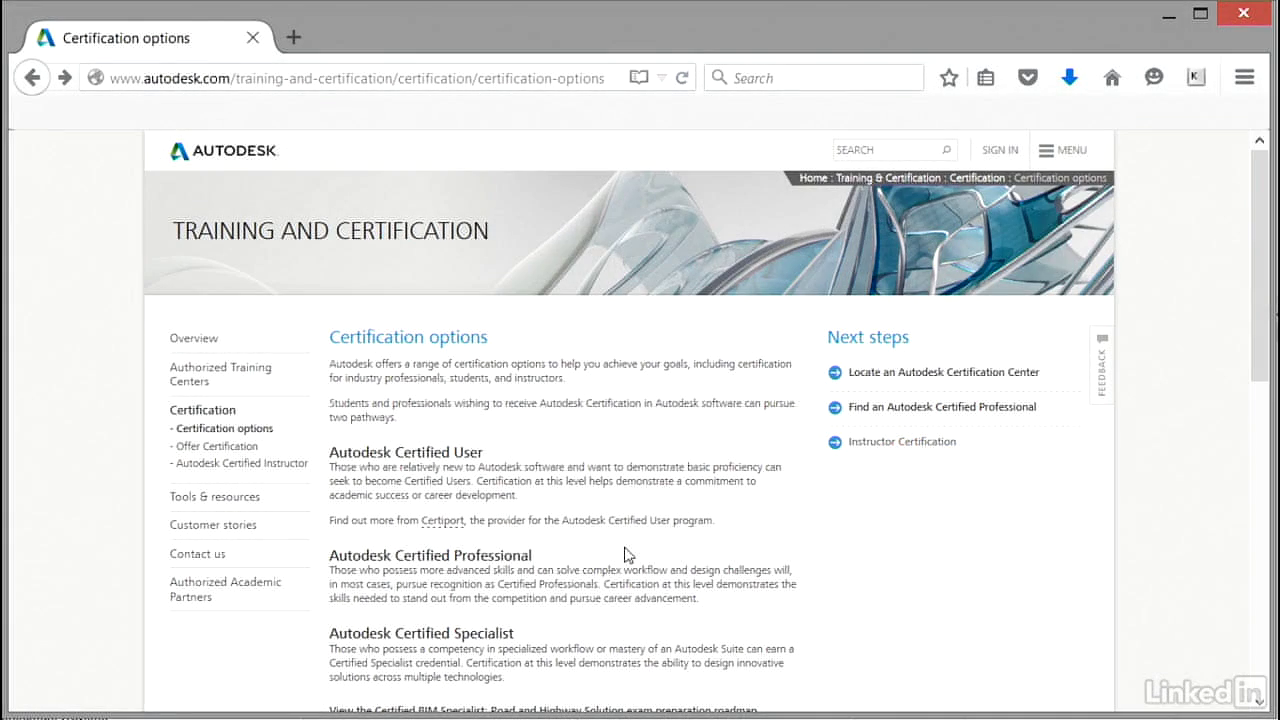This screenshot has height=720, width=1280.
Task: Click the Autodesk Certified Professional heading
Action: 430,555
